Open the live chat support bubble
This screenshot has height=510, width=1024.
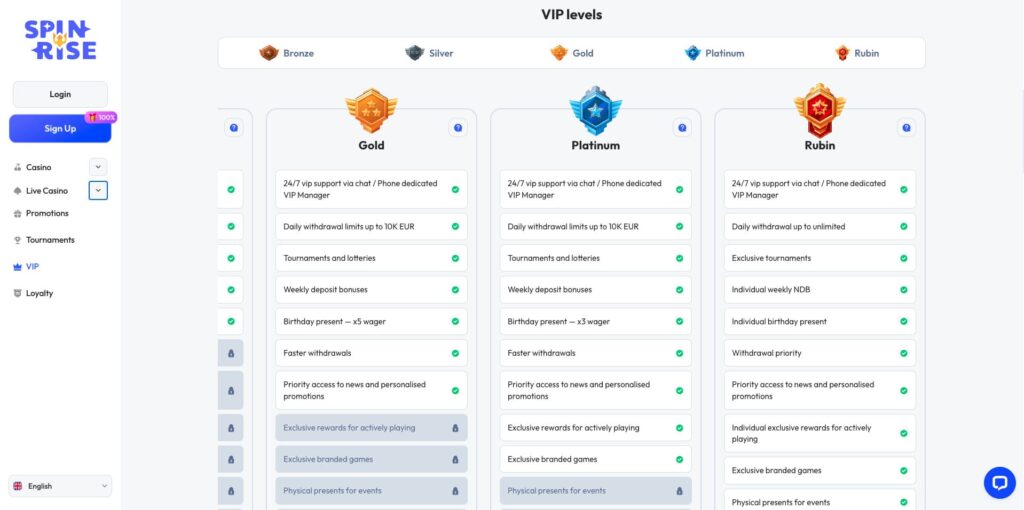999,482
